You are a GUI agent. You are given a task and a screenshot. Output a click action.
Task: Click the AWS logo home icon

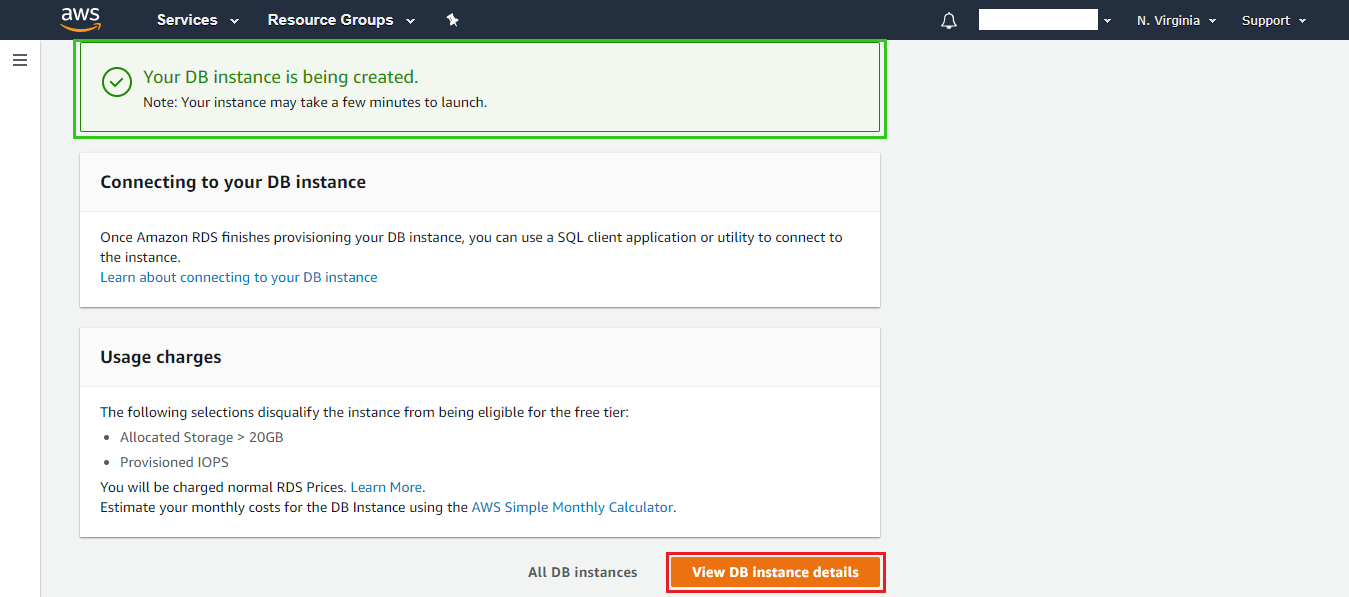coord(81,19)
